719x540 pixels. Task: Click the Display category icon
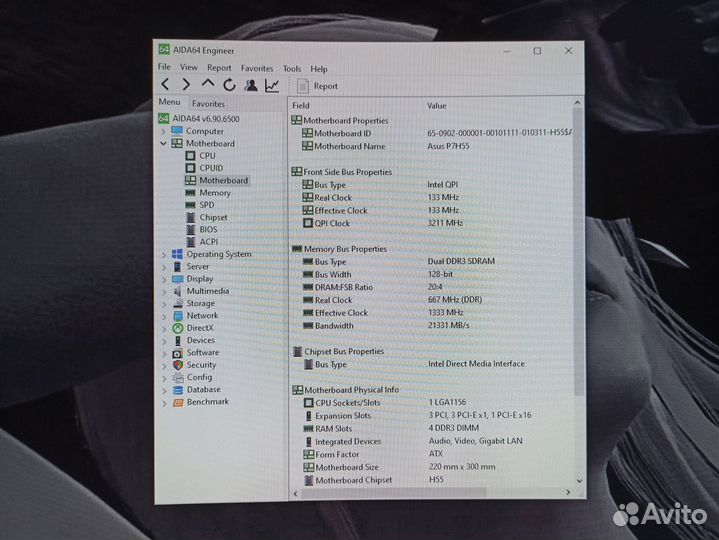[x=177, y=279]
